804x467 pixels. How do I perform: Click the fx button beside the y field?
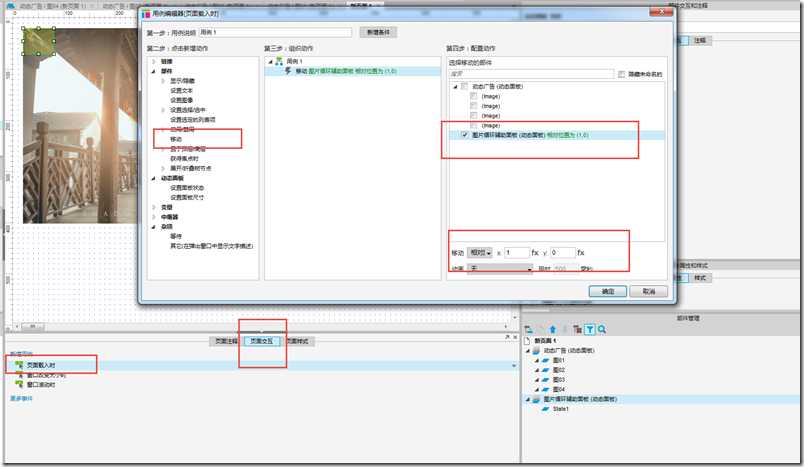point(580,253)
